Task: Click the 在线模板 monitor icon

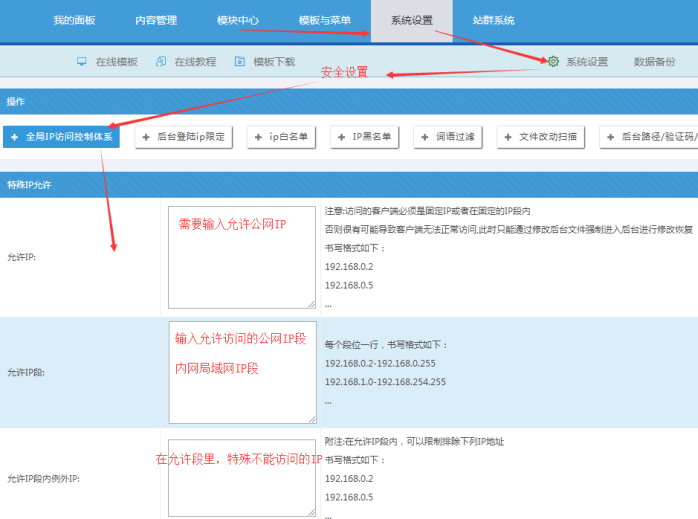Action: (82, 62)
